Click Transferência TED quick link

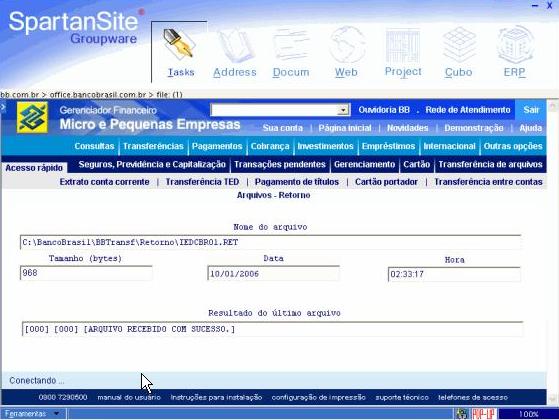[x=202, y=182]
